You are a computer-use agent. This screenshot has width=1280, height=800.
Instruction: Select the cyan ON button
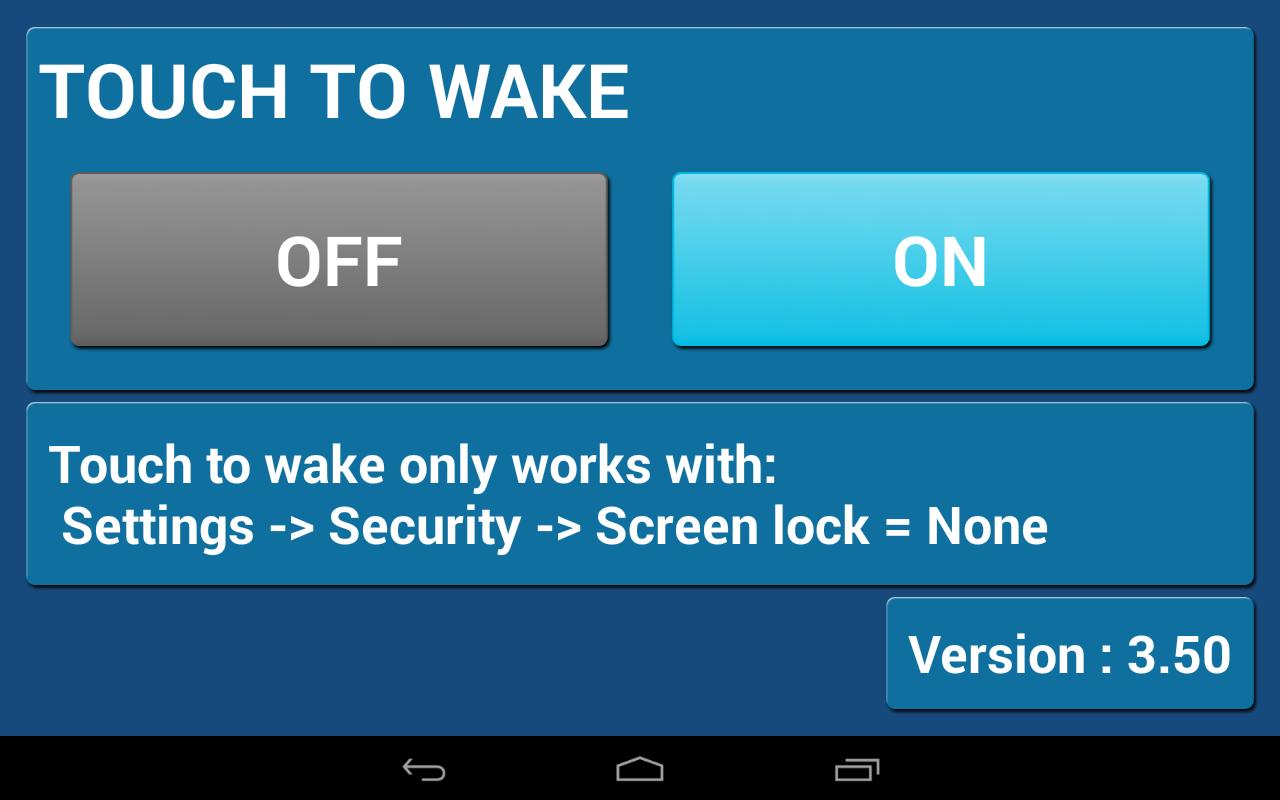point(941,260)
